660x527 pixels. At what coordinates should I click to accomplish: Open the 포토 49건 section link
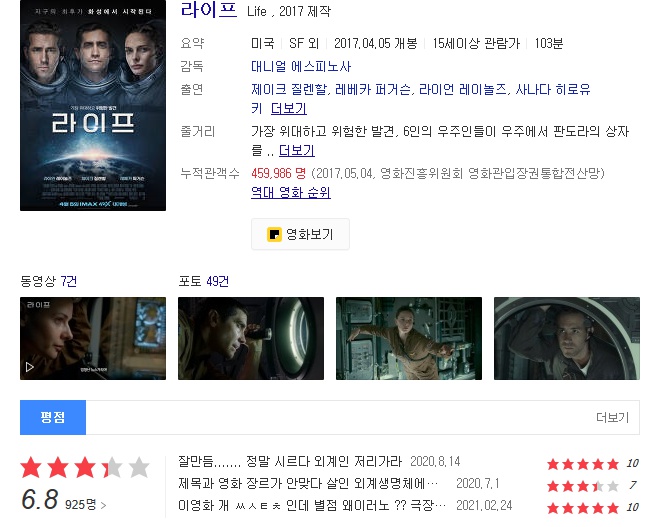click(203, 281)
